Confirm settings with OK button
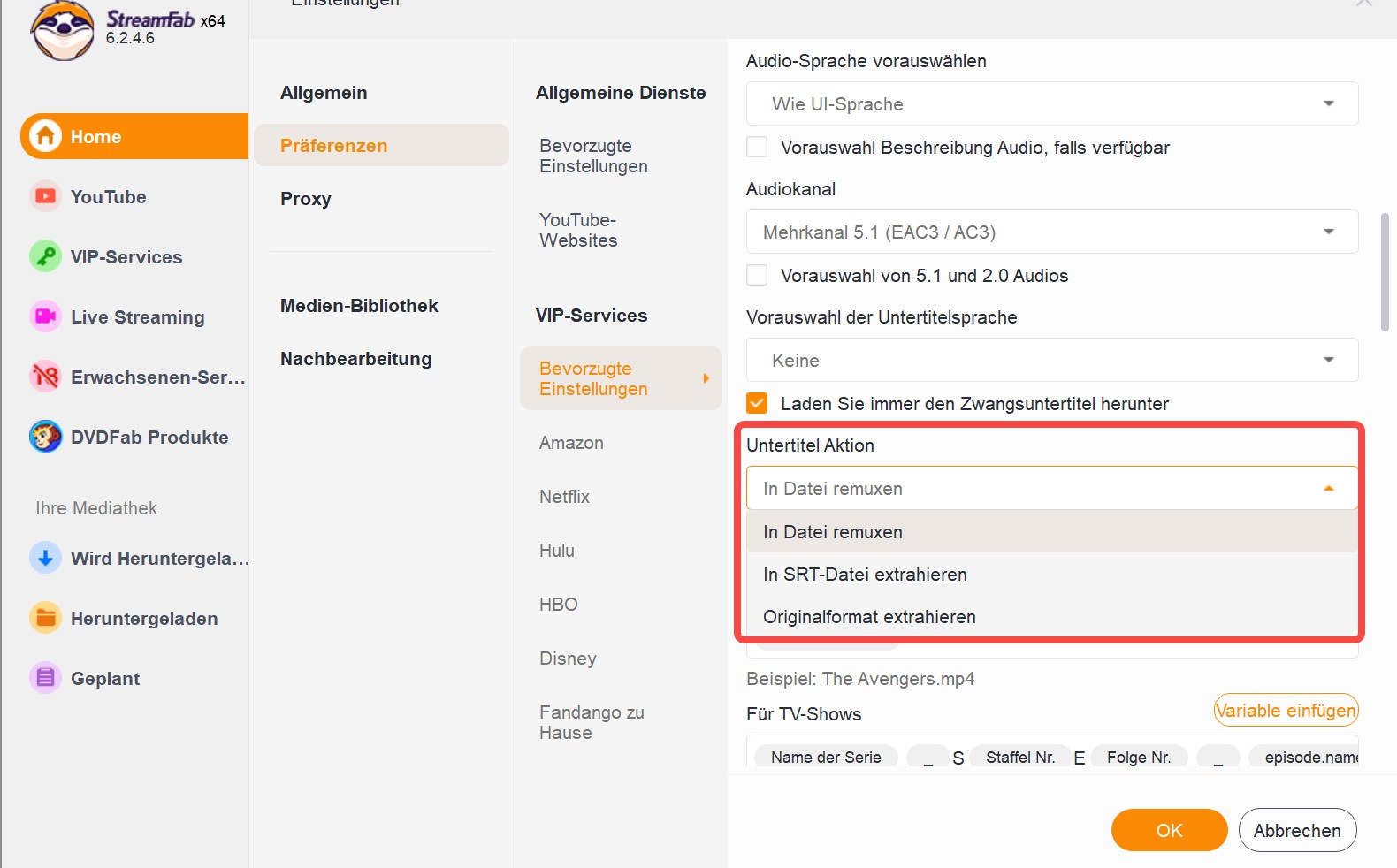The height and width of the screenshot is (868, 1397). tap(1169, 830)
